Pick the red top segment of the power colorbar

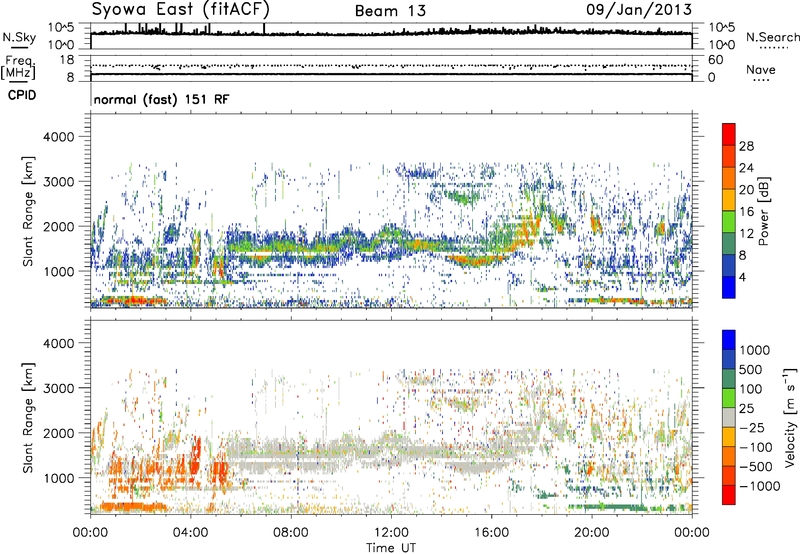click(x=729, y=134)
